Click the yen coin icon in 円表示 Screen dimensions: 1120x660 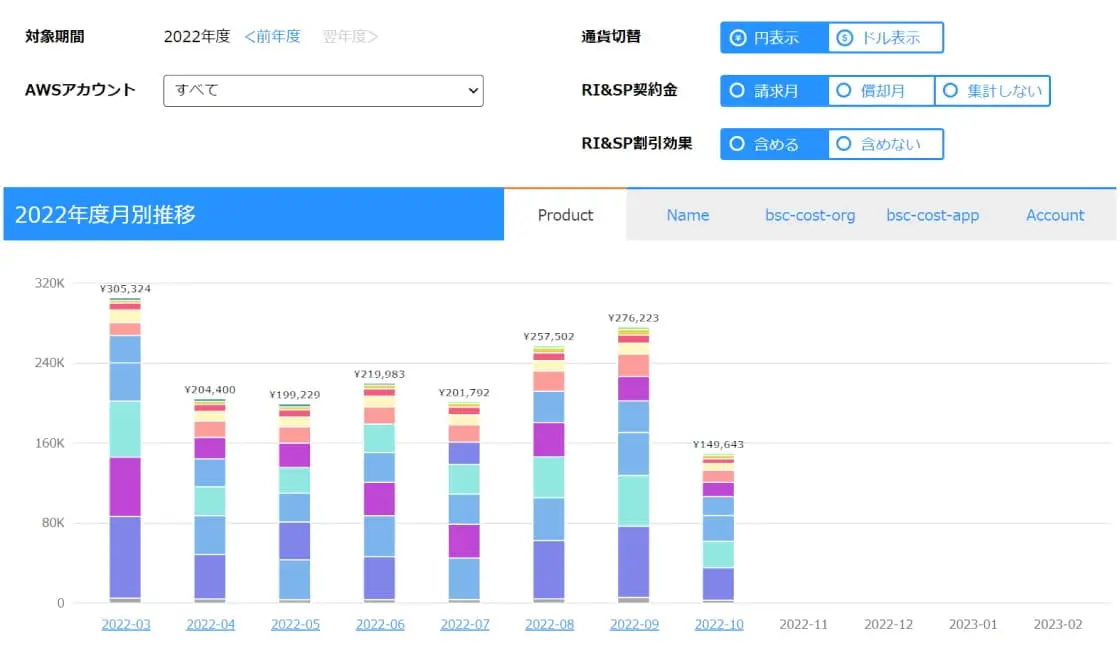738,38
